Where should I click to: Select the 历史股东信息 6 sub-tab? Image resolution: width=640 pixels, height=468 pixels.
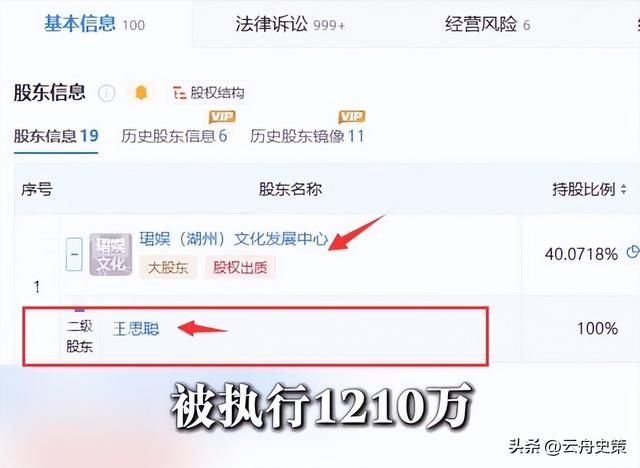pyautogui.click(x=174, y=136)
